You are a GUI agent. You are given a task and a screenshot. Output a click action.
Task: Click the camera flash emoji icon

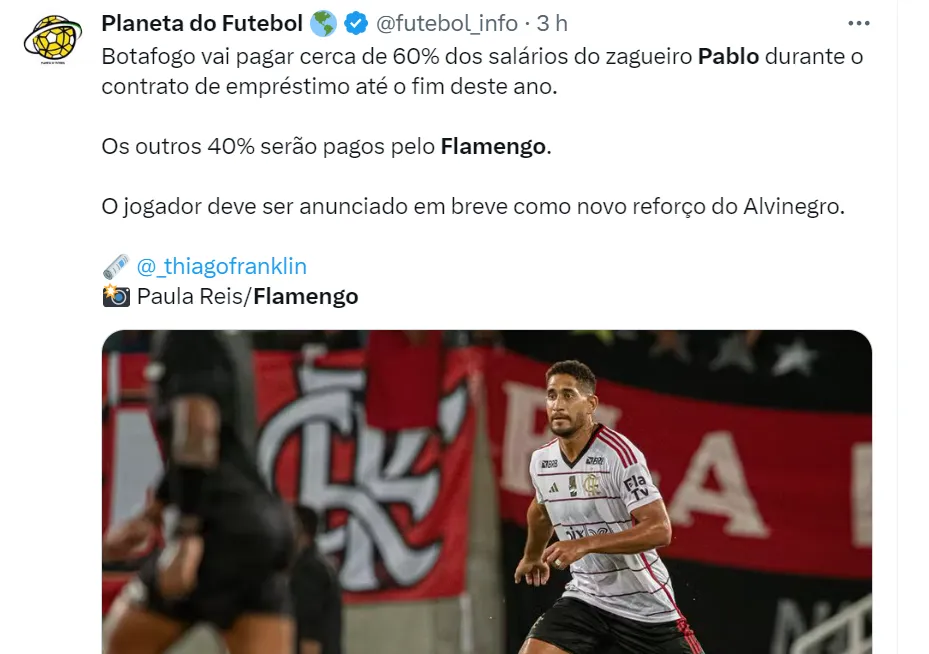(116, 296)
